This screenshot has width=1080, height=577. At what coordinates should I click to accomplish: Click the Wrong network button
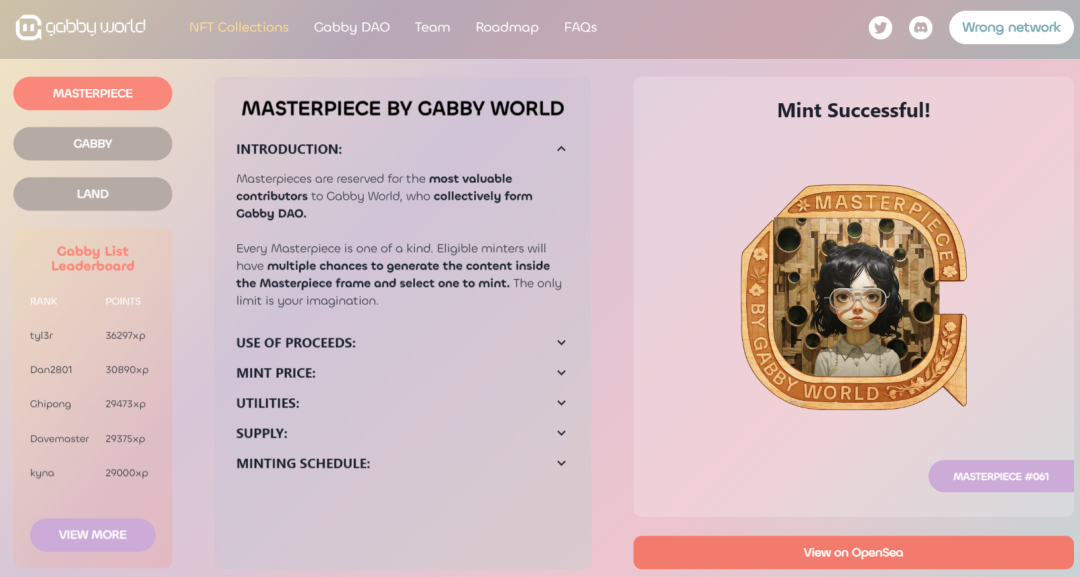1011,28
